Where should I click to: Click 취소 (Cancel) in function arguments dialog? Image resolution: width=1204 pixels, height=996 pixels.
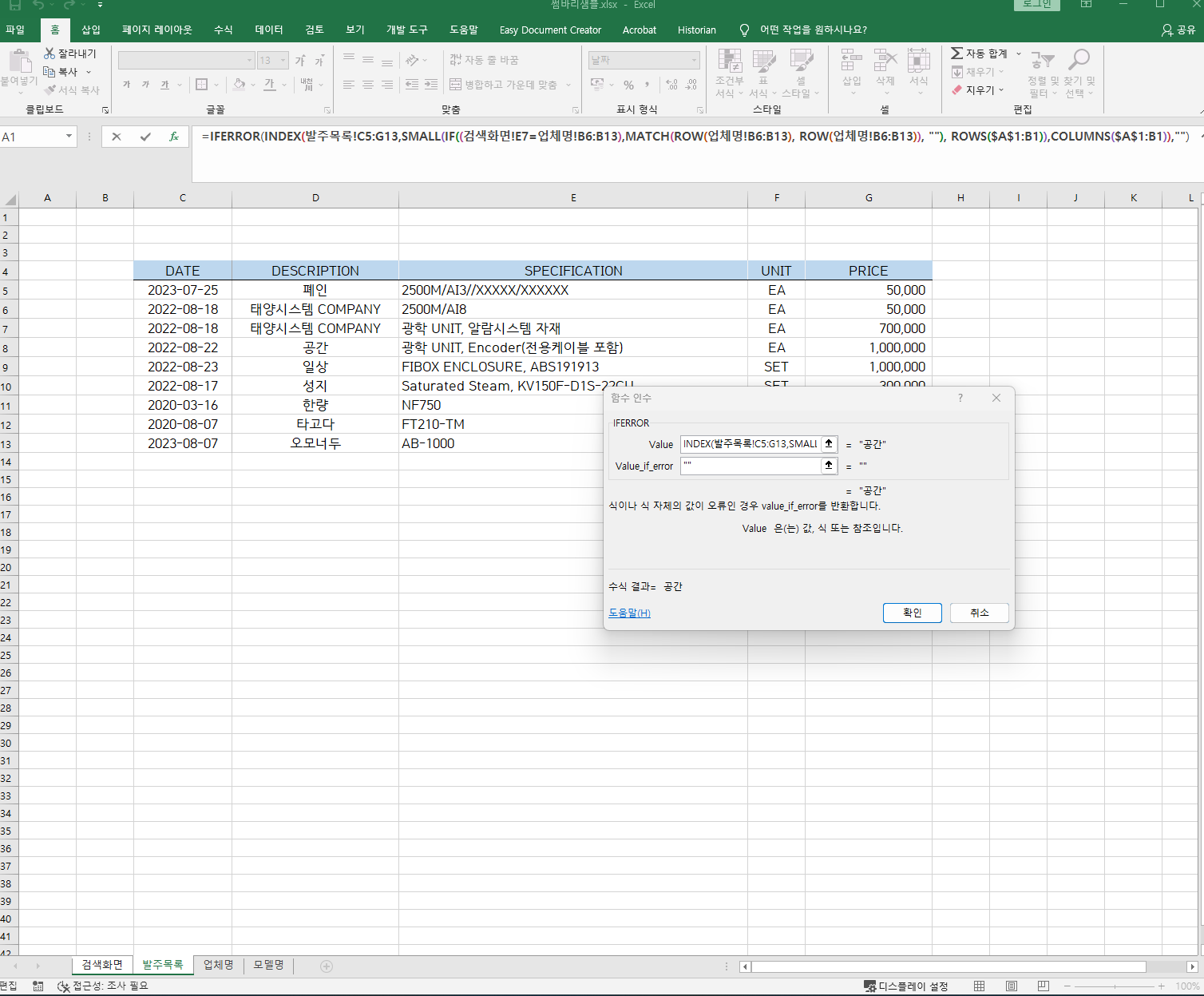pyautogui.click(x=980, y=613)
